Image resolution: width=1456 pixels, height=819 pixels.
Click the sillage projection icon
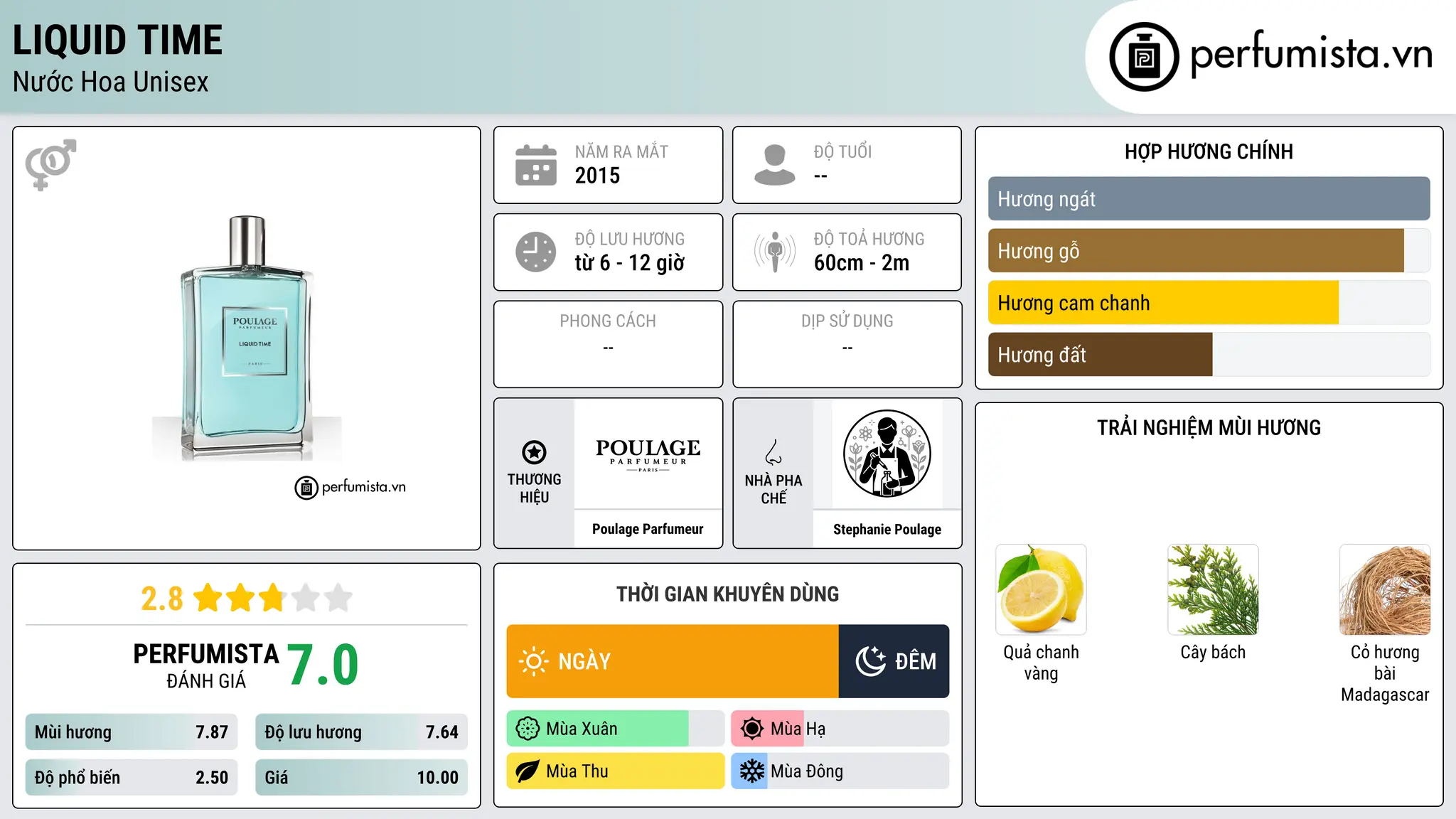[774, 252]
